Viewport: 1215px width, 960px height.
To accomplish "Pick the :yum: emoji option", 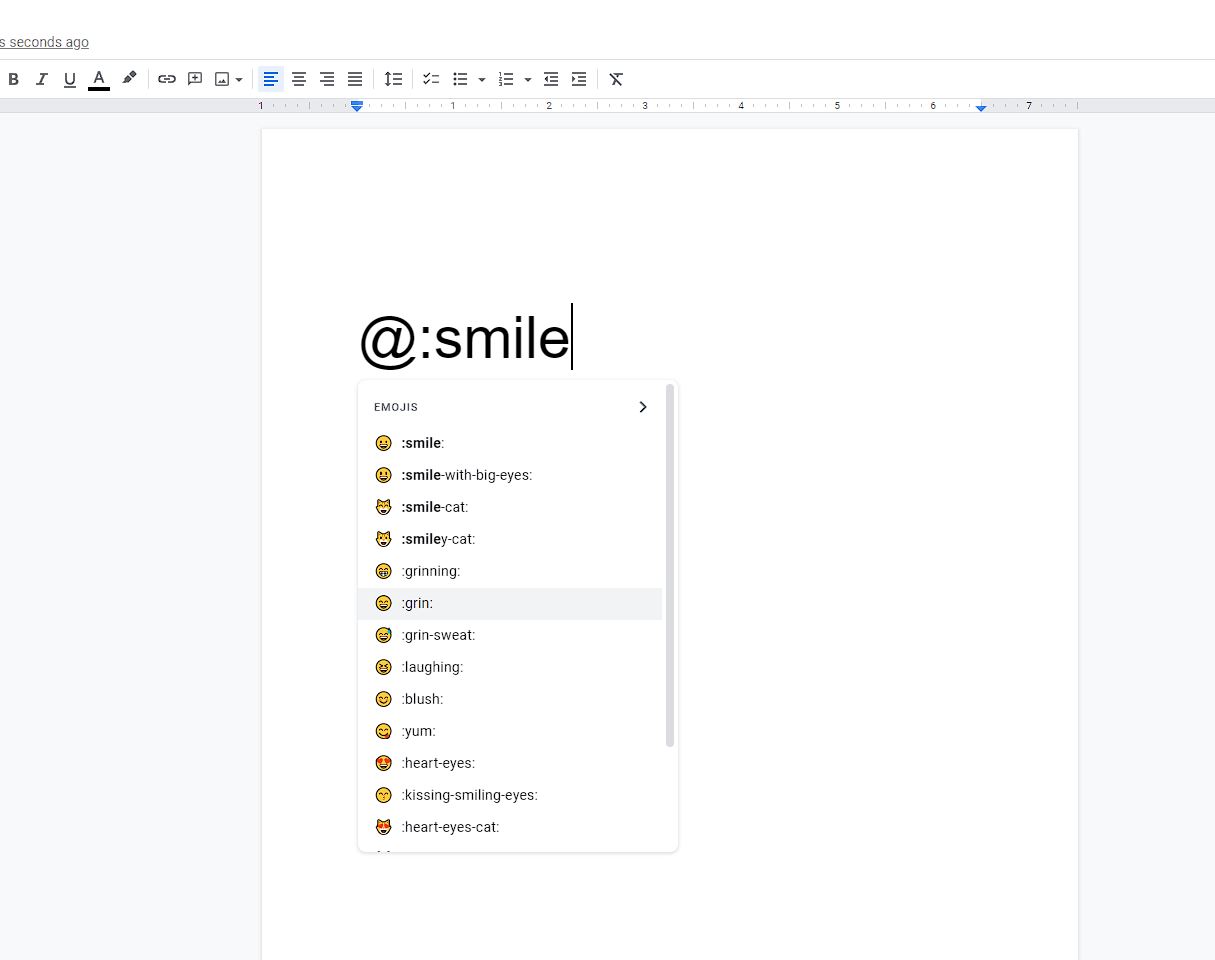I will point(510,731).
